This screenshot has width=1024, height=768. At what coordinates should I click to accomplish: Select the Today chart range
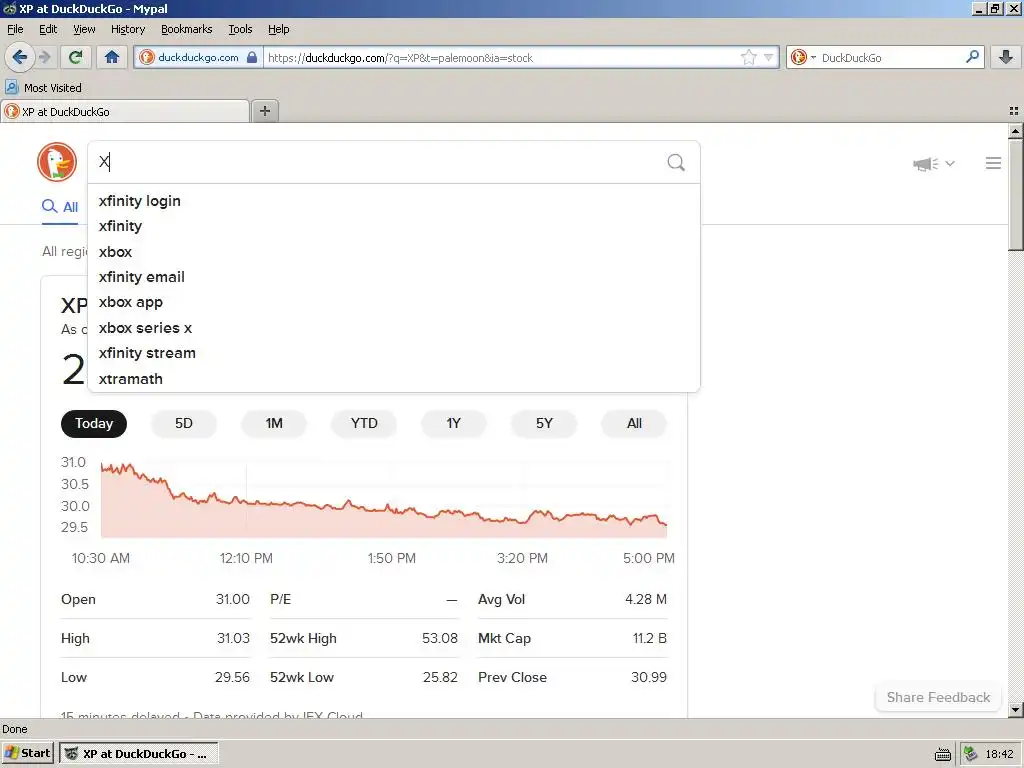[94, 423]
